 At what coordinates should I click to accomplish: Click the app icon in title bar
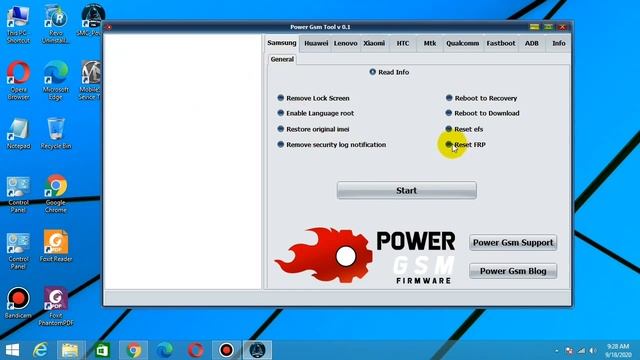pyautogui.click(x=109, y=27)
